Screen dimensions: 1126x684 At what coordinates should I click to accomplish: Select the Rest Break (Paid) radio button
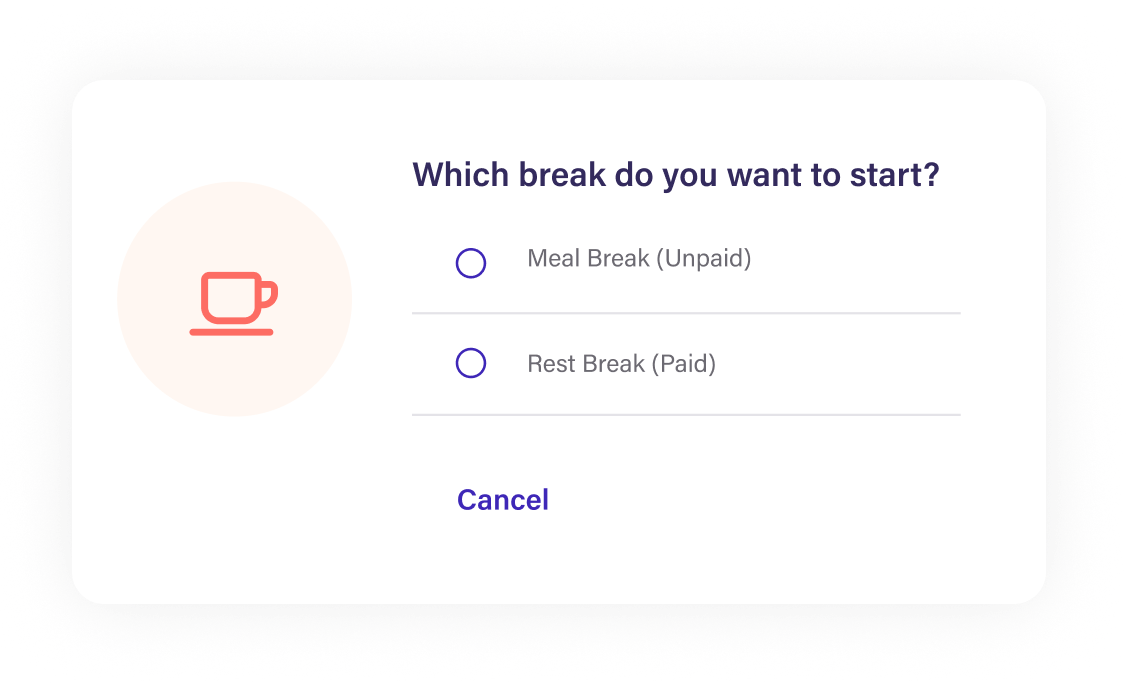pyautogui.click(x=470, y=363)
